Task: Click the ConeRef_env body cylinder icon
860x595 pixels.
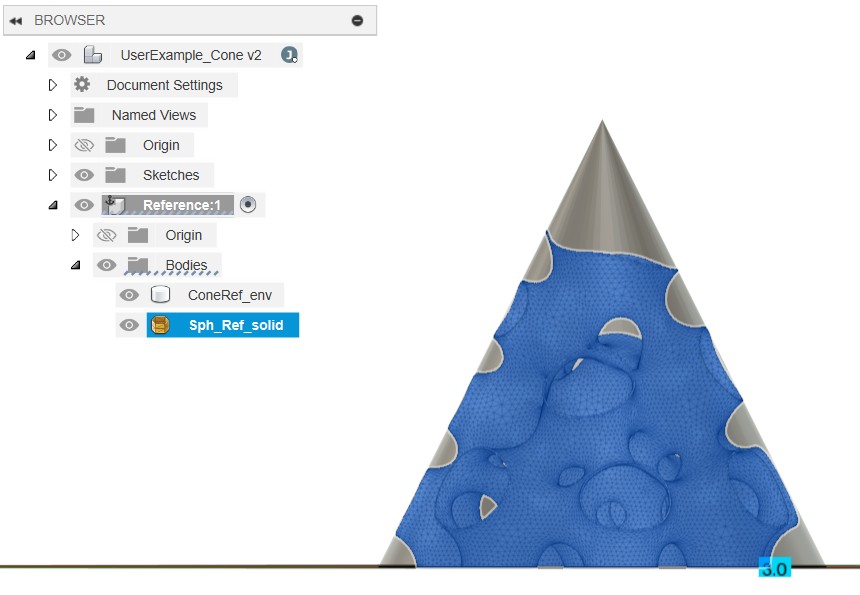Action: 160,294
